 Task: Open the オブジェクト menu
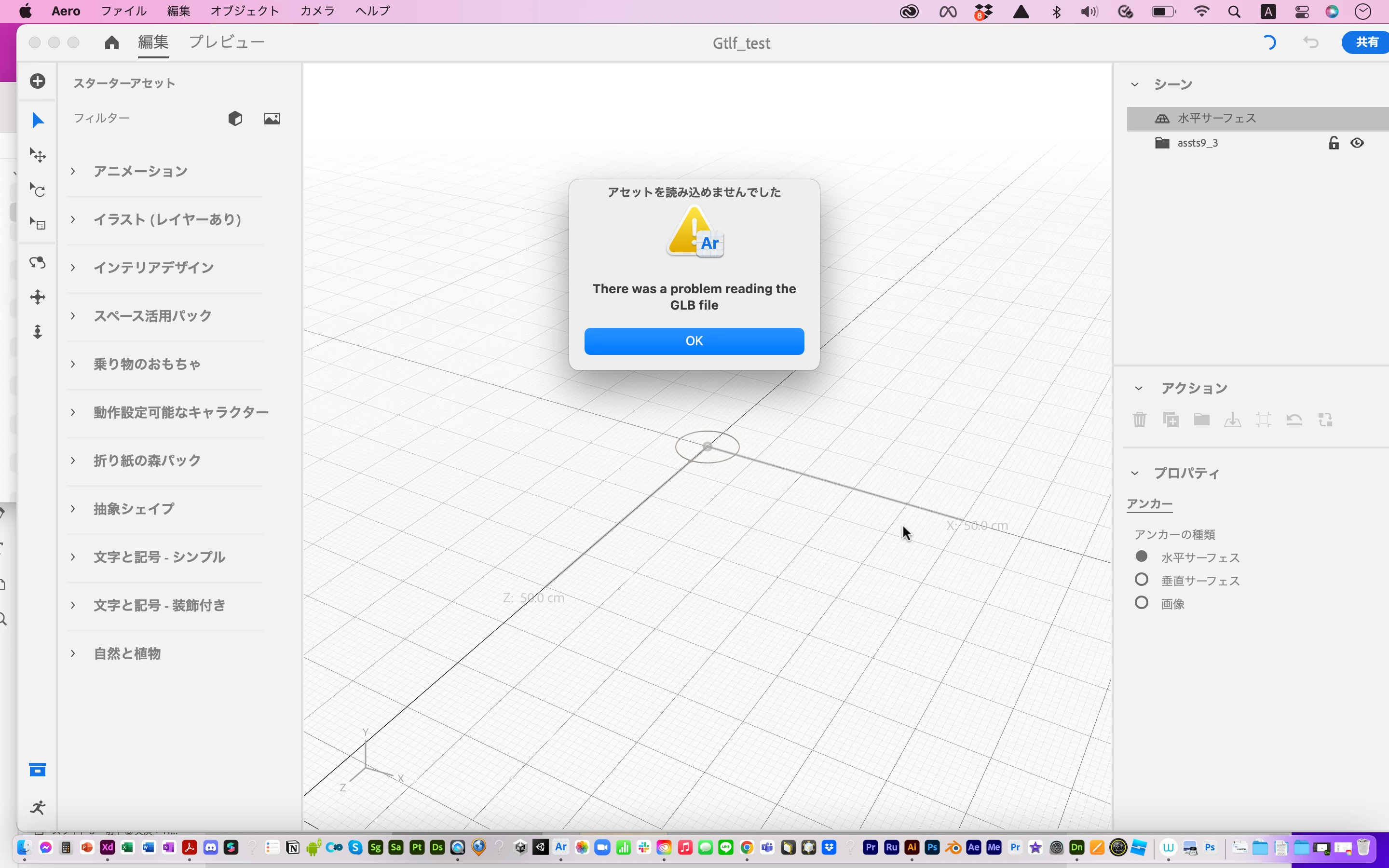pos(245,11)
